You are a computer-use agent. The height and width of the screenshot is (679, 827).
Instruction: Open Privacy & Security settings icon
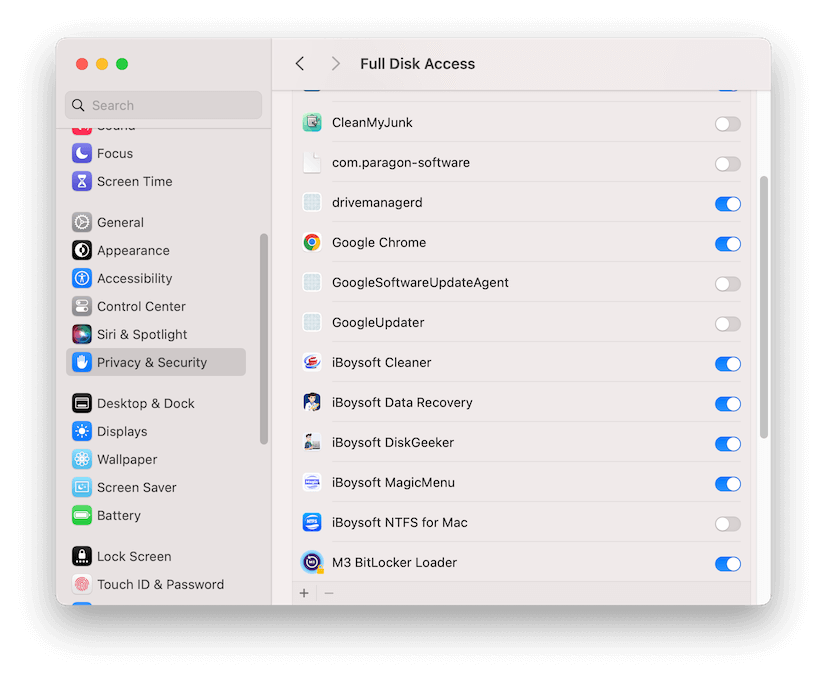click(x=82, y=362)
